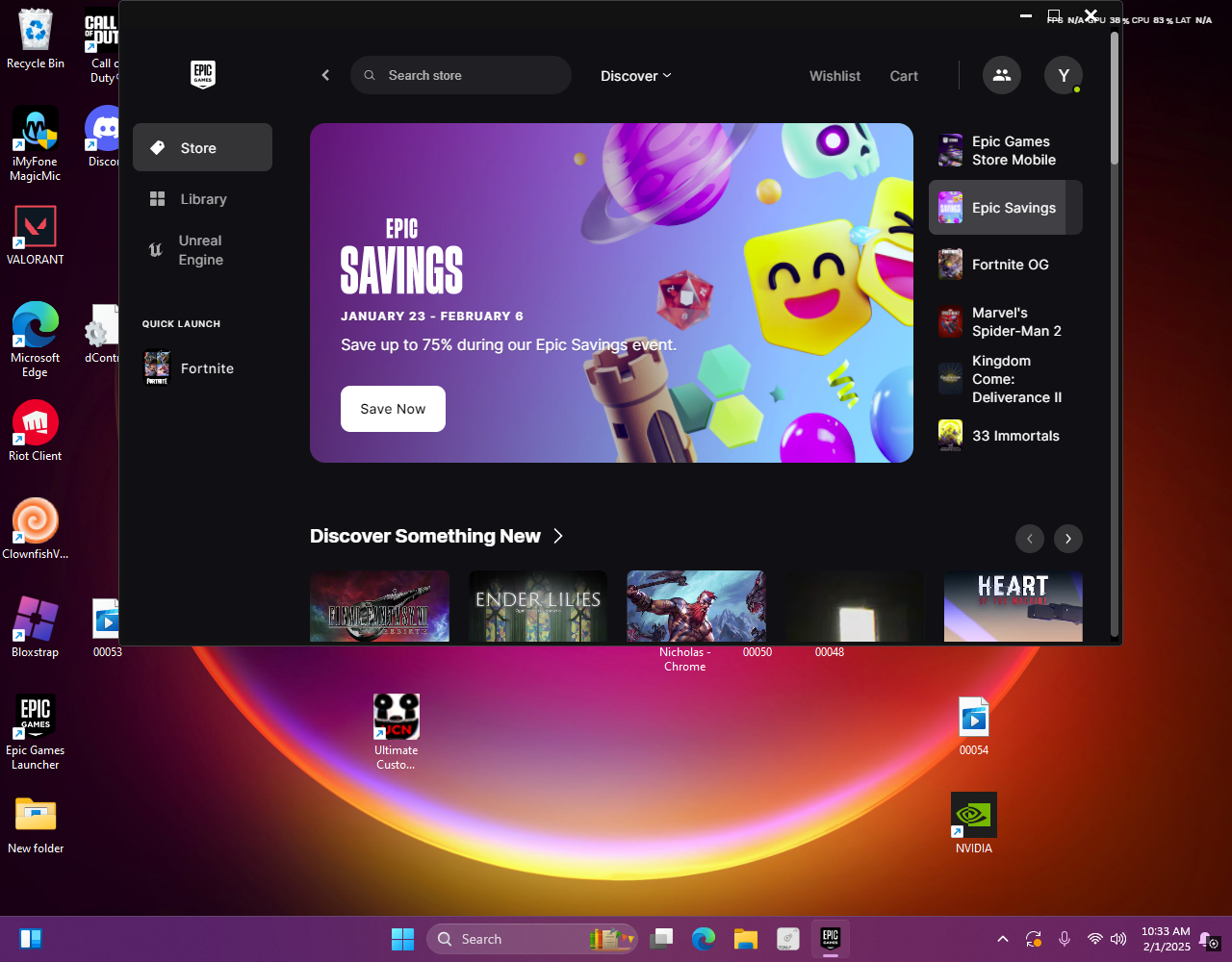Open the Discover dropdown menu
Viewport: 1232px width, 962px height.
636,76
